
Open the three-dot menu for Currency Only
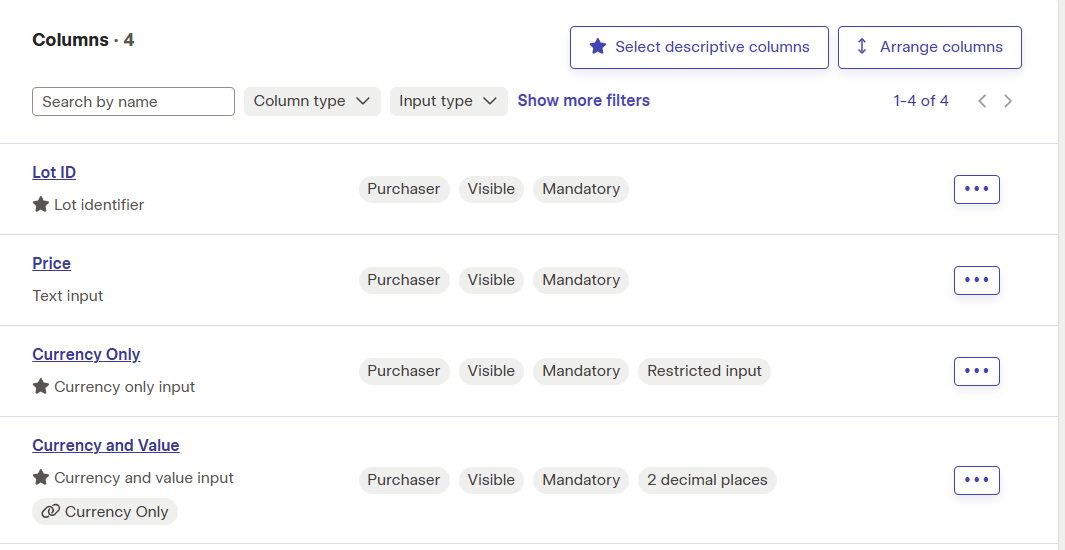977,371
